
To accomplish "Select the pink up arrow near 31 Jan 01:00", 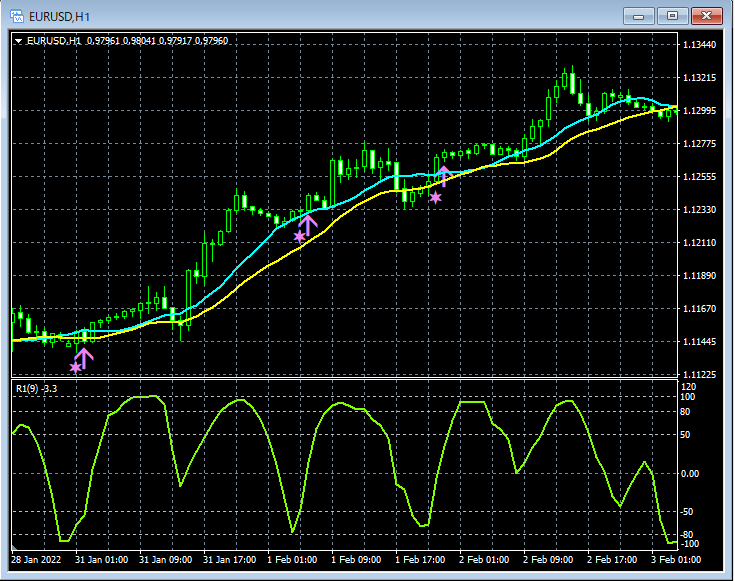I will pyautogui.click(x=84, y=358).
